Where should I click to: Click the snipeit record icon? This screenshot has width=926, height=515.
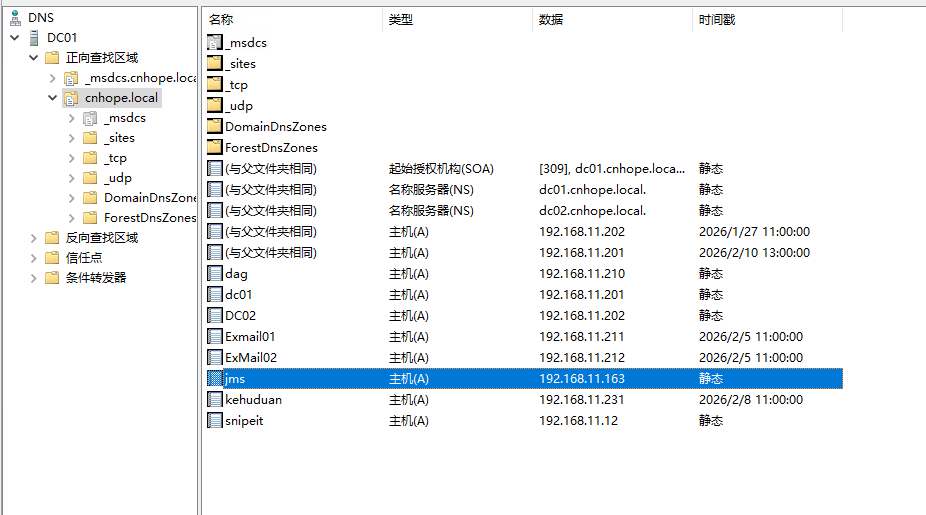tap(215, 421)
